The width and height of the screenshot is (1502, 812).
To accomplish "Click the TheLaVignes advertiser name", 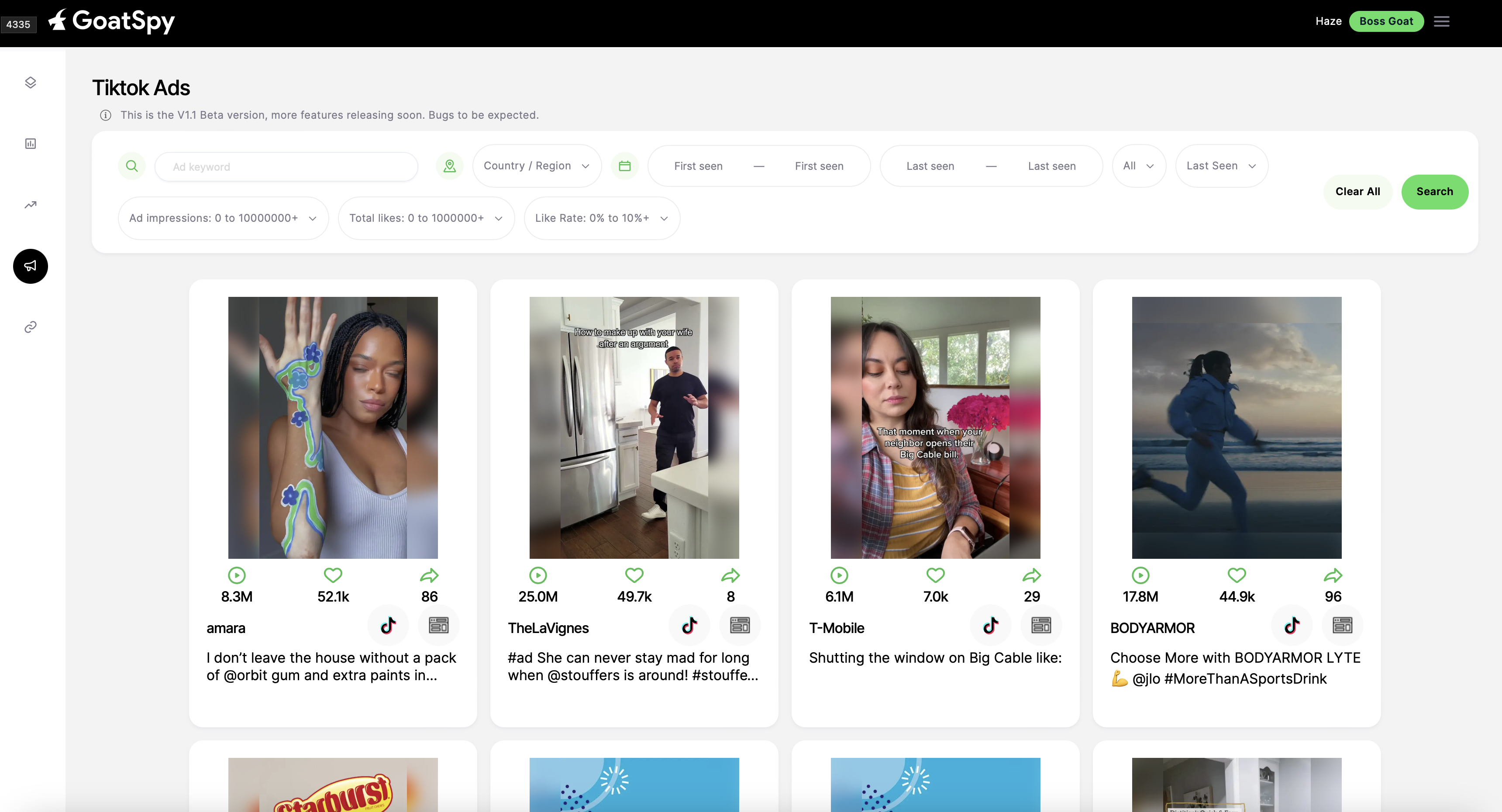I will click(x=548, y=628).
